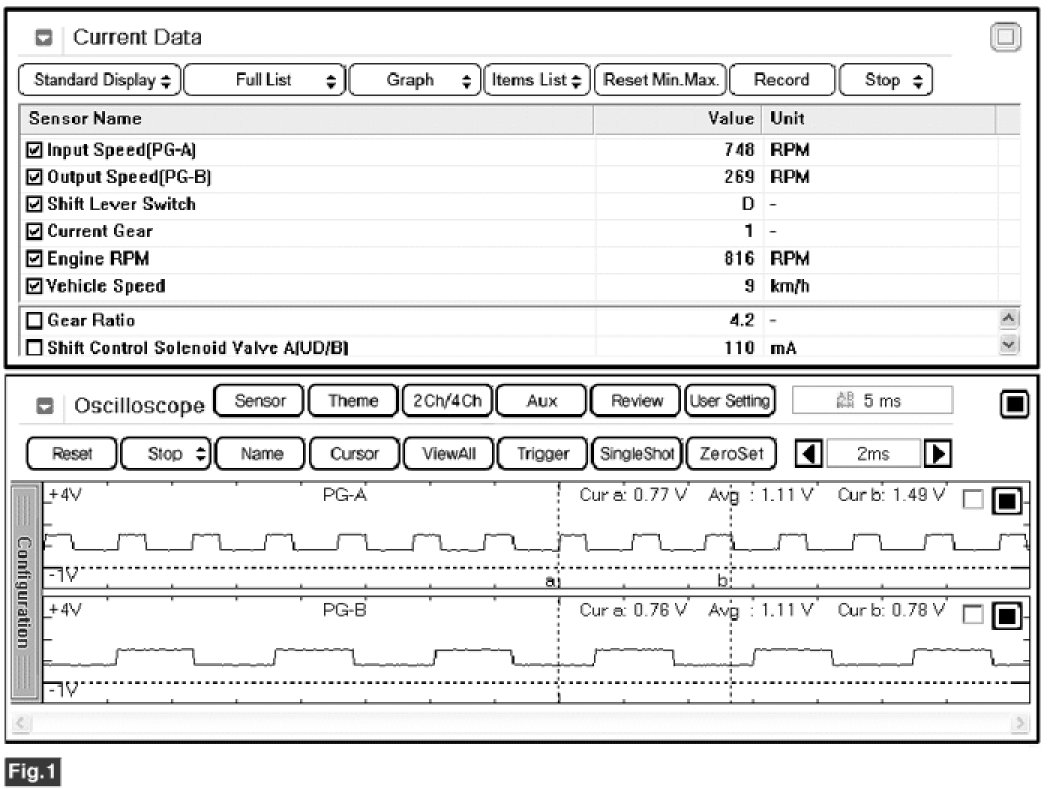Toggle the PG-A channel empty checkbox
The height and width of the screenshot is (789, 1050).
coord(973,501)
